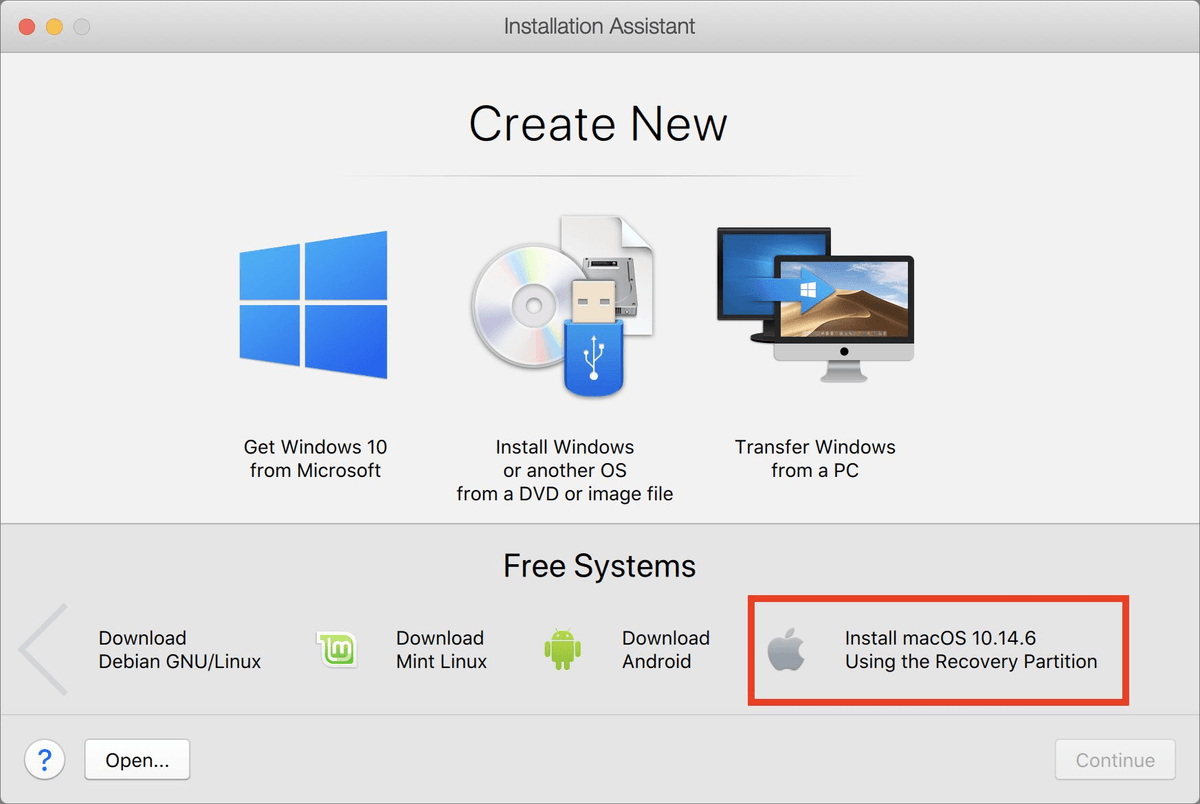Image resolution: width=1200 pixels, height=804 pixels.
Task: Click the highlighted red-bordered macOS selection box
Action: click(x=937, y=649)
